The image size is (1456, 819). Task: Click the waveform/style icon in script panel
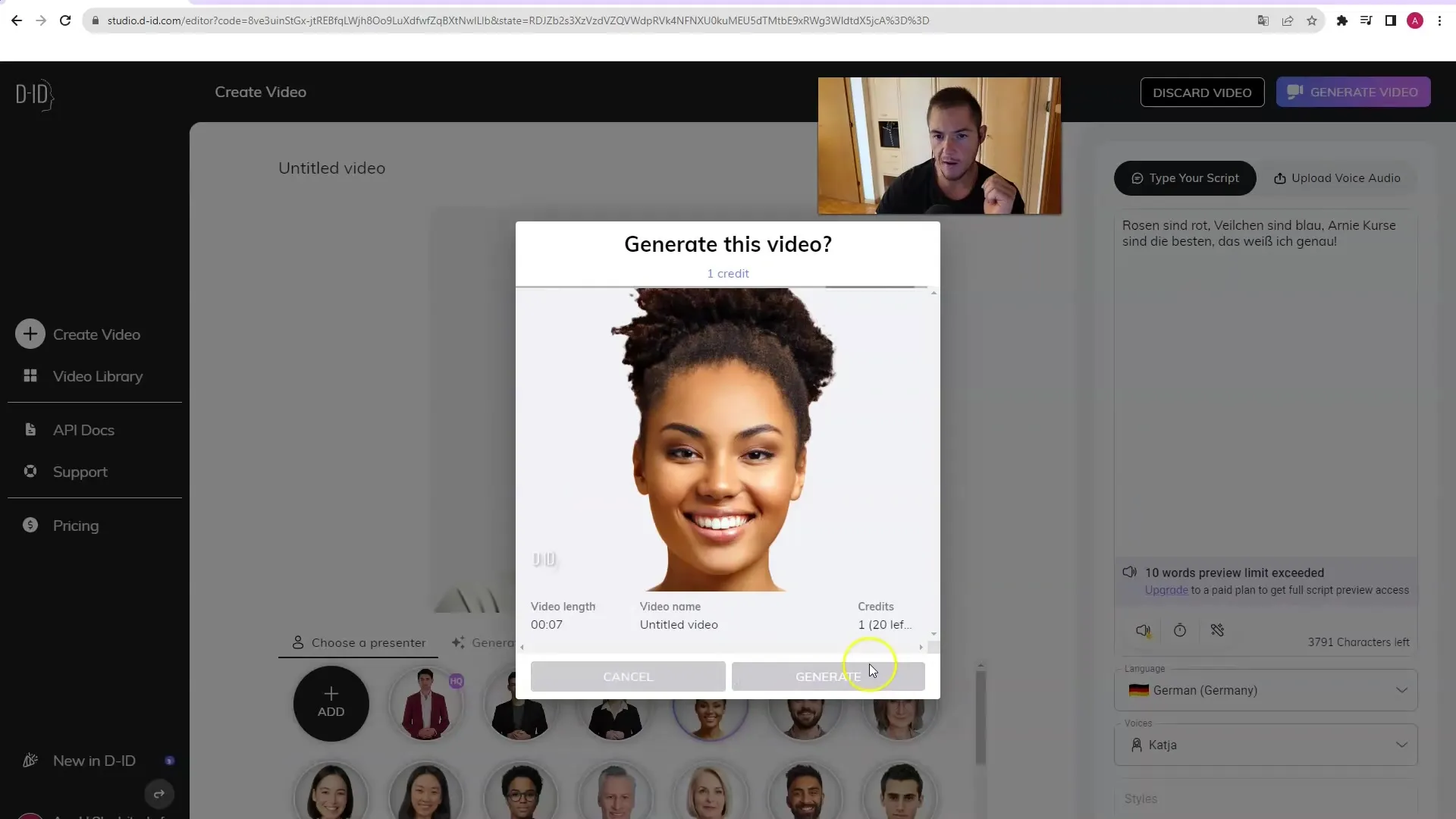click(x=1218, y=630)
